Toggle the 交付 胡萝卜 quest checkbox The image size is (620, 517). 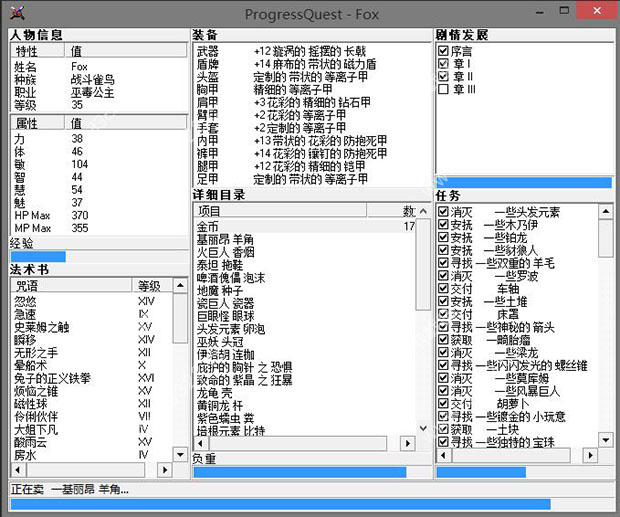click(x=444, y=405)
